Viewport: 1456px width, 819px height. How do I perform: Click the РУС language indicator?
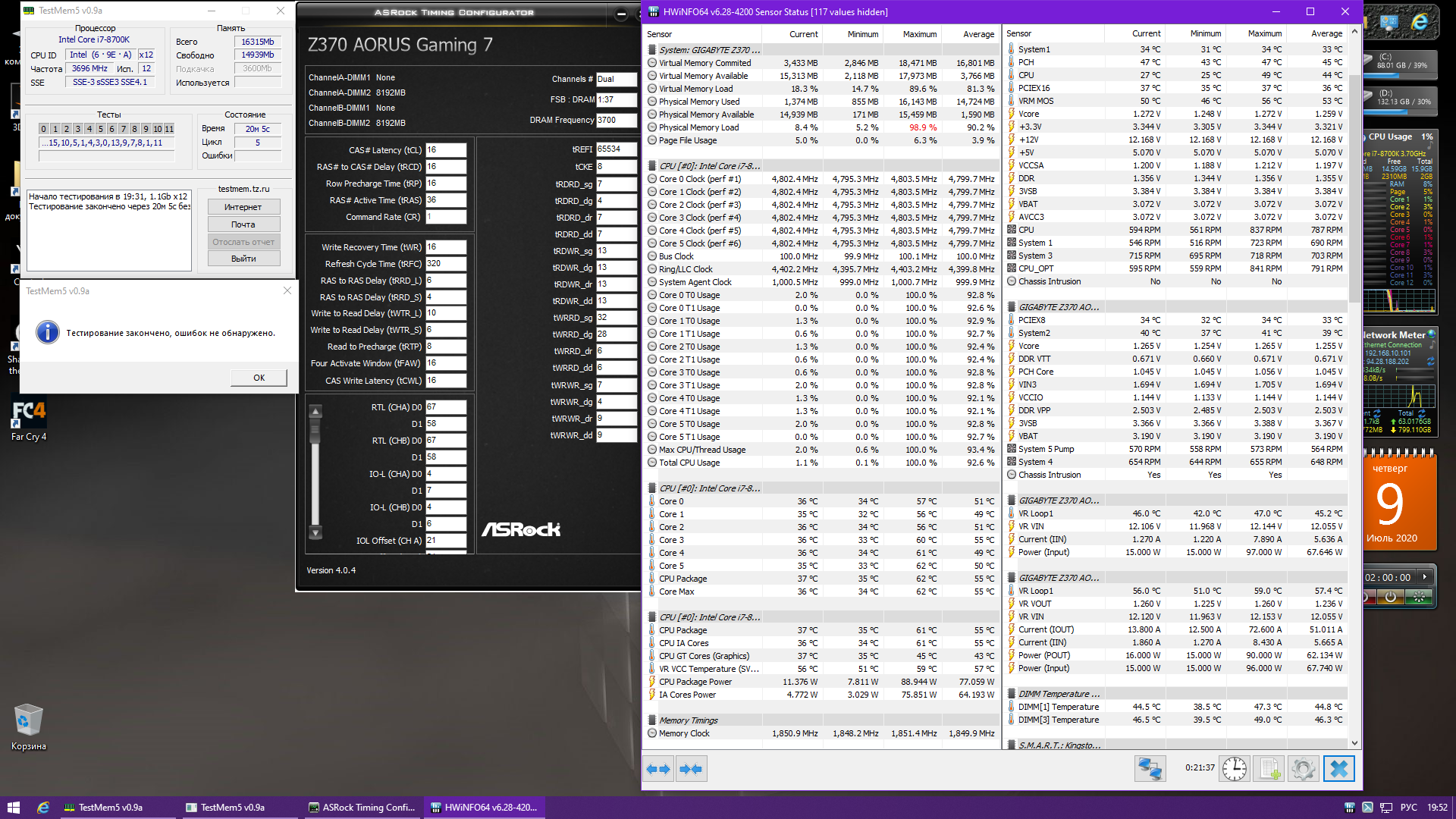(1408, 808)
